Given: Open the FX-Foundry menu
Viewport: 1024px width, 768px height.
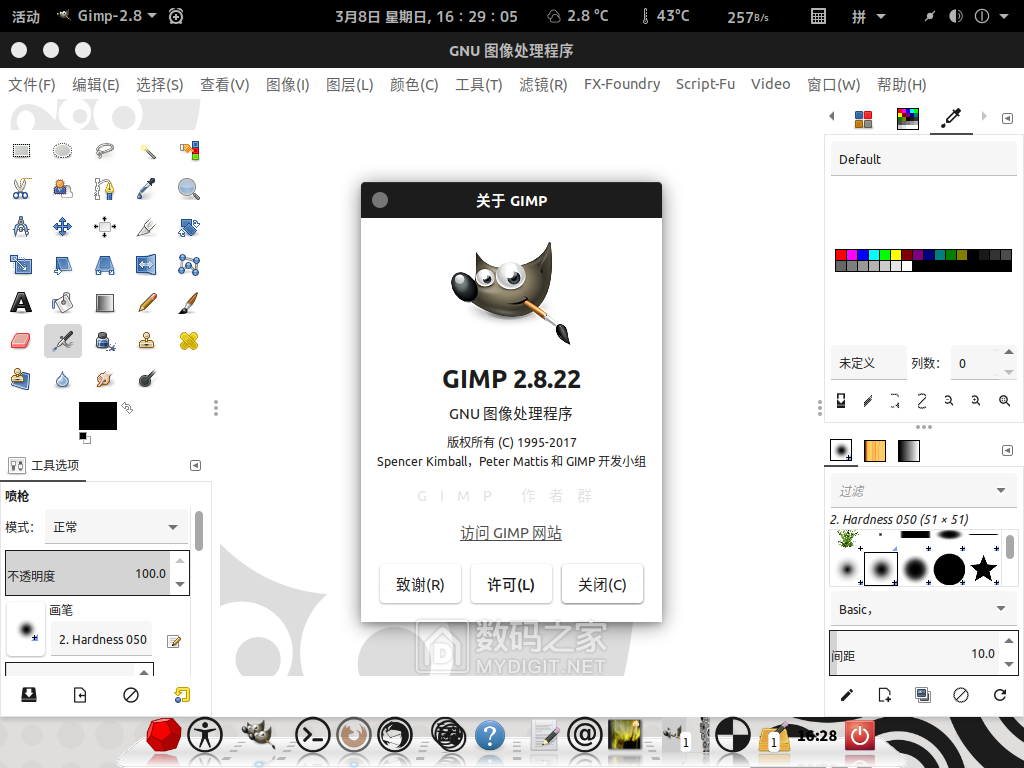Looking at the screenshot, I should (x=622, y=84).
